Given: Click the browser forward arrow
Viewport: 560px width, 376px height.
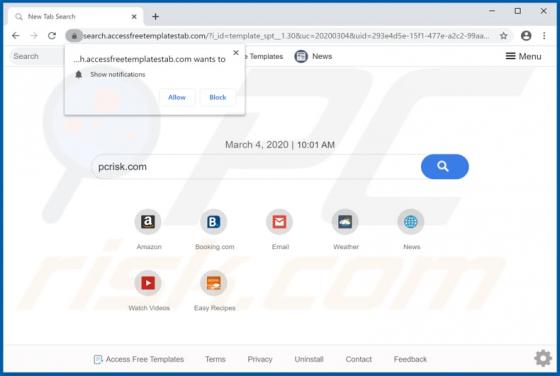Looking at the screenshot, I should pyautogui.click(x=34, y=36).
